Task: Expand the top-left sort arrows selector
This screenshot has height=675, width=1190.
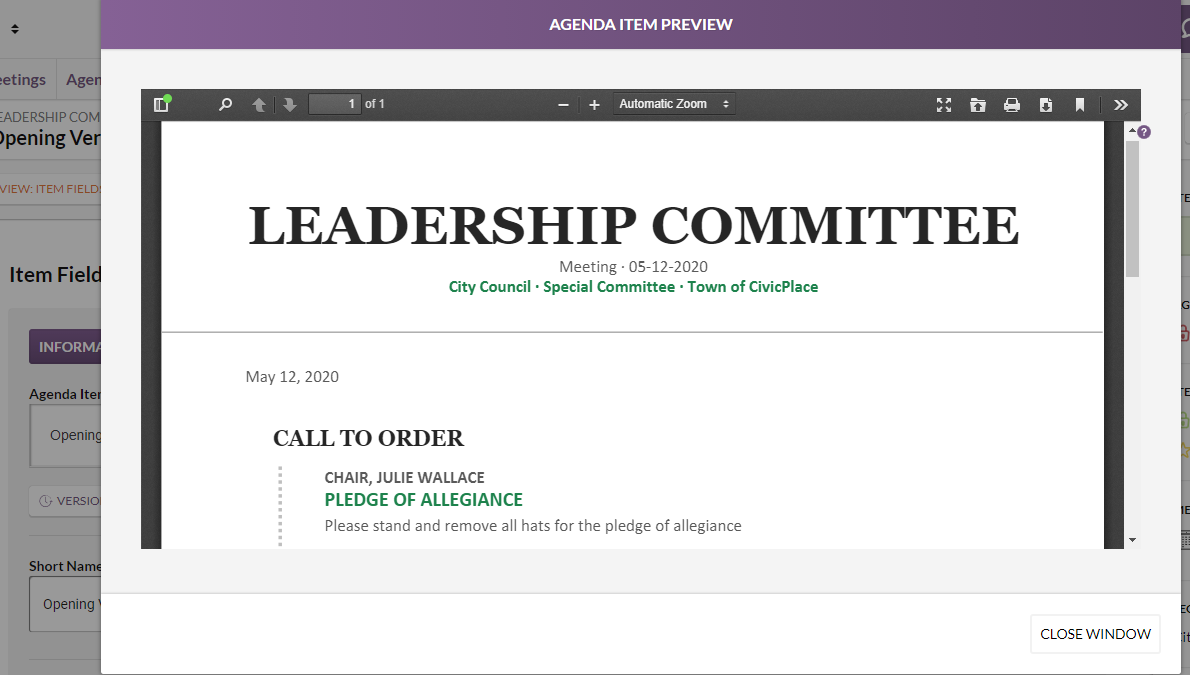Action: [x=14, y=29]
